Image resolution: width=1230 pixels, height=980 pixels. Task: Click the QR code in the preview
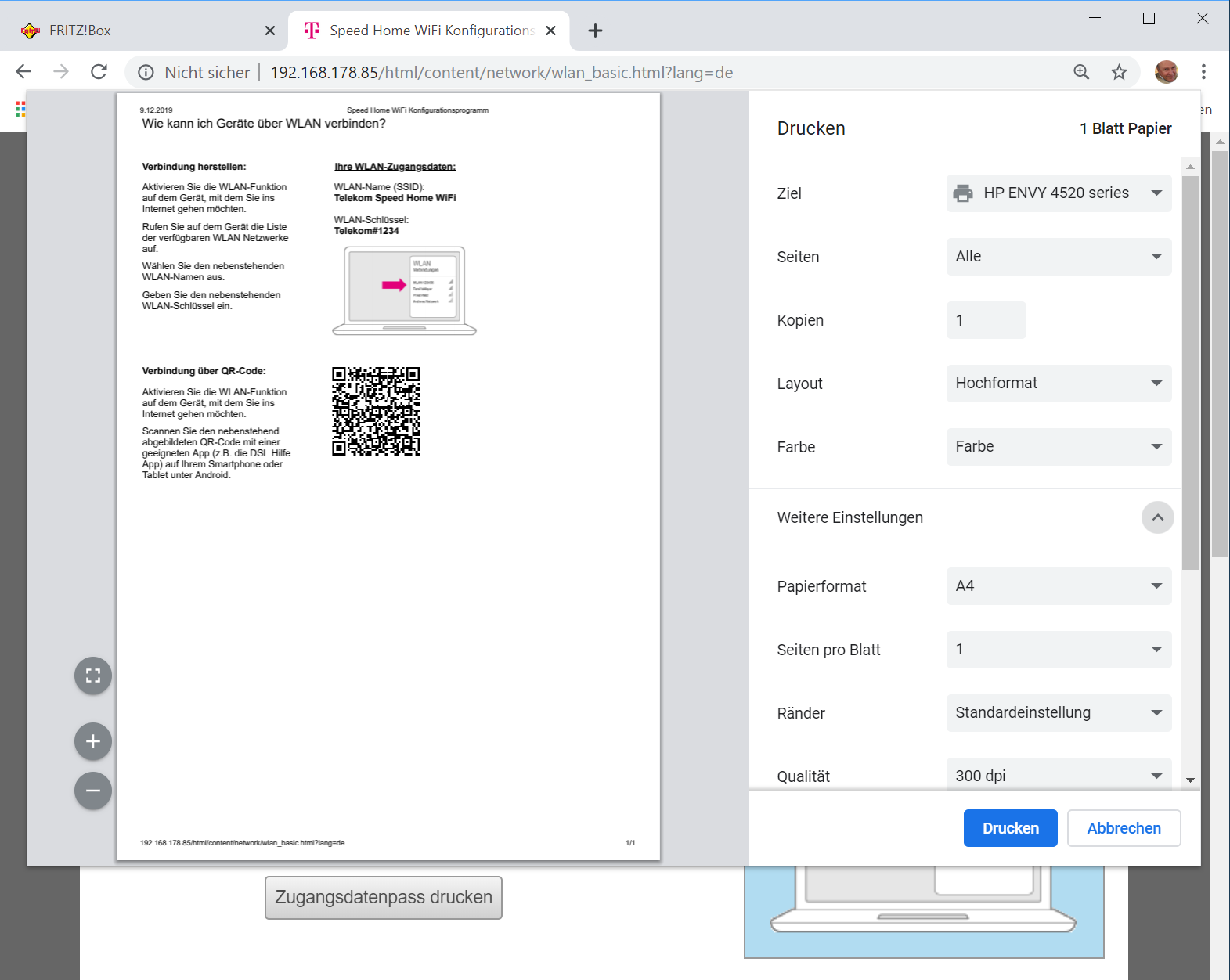tap(376, 411)
